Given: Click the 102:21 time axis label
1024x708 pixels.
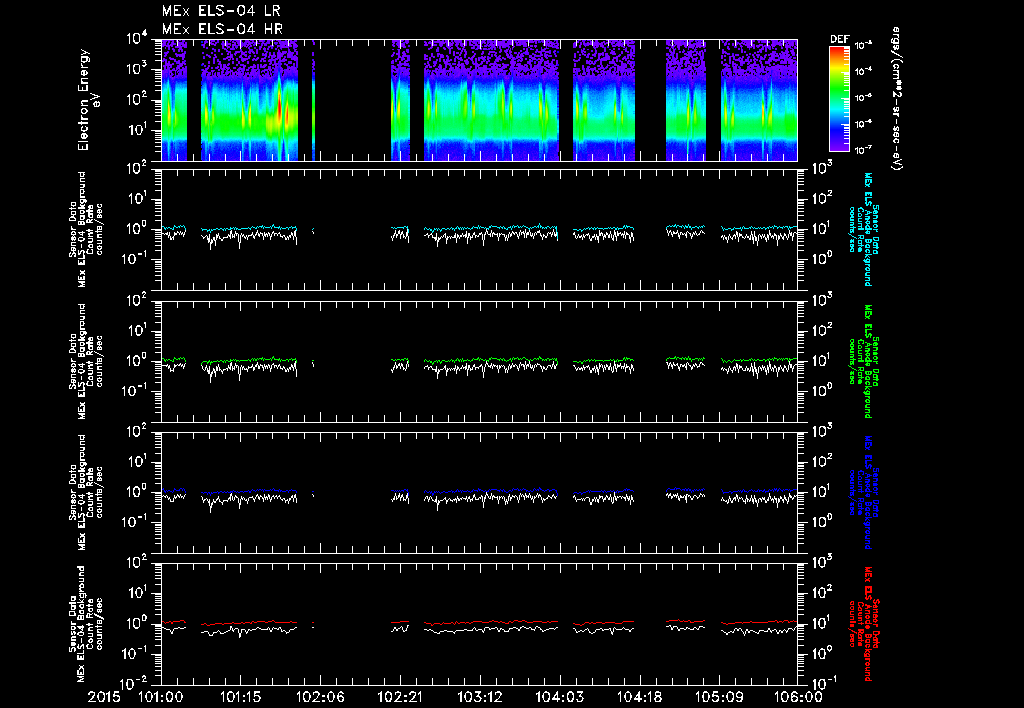Looking at the screenshot, I should (x=400, y=696).
